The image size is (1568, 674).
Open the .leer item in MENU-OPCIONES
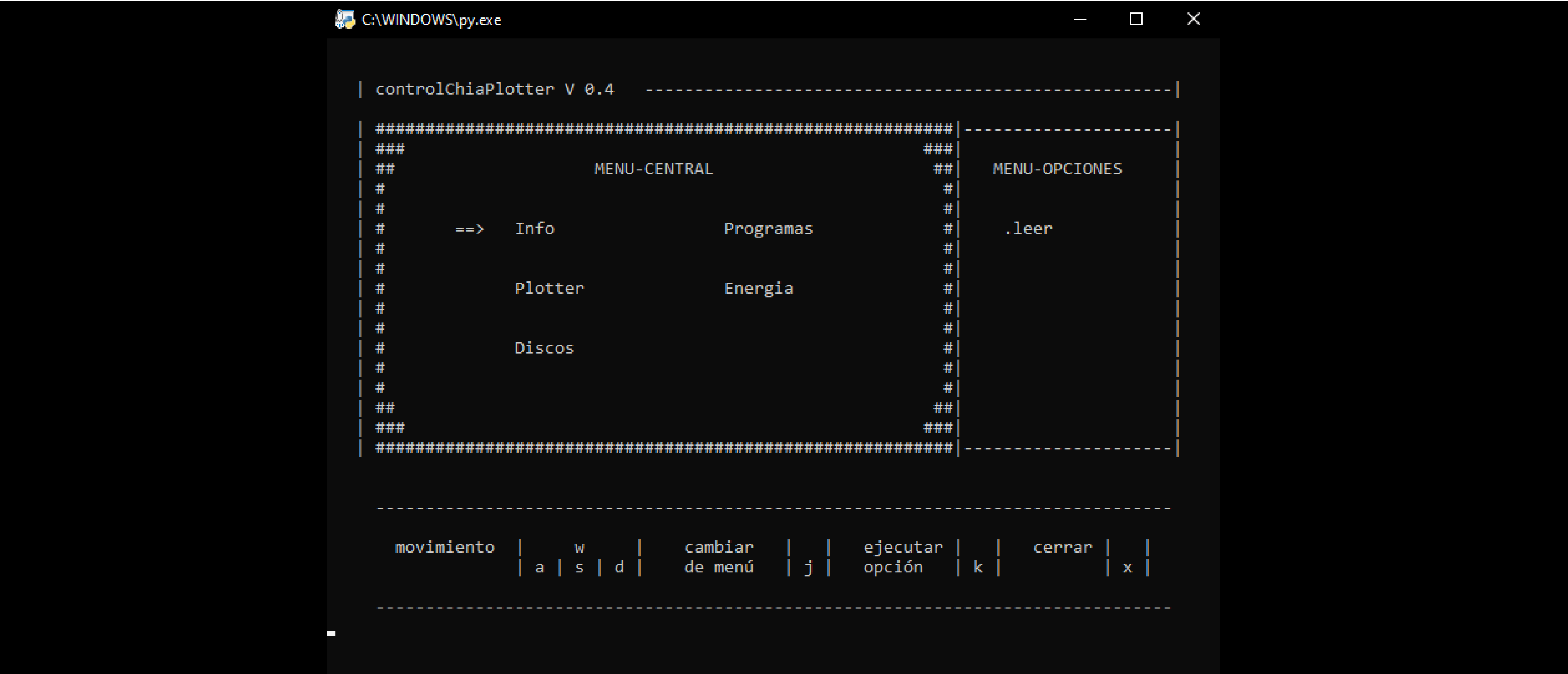click(x=1029, y=228)
